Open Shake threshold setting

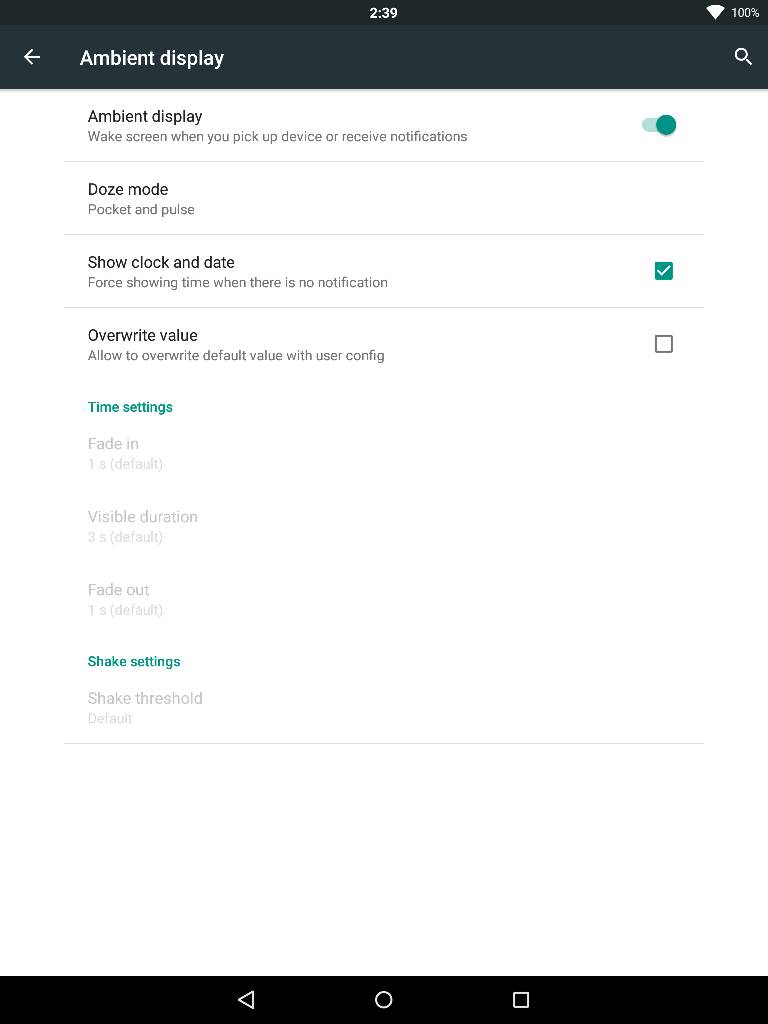click(384, 708)
